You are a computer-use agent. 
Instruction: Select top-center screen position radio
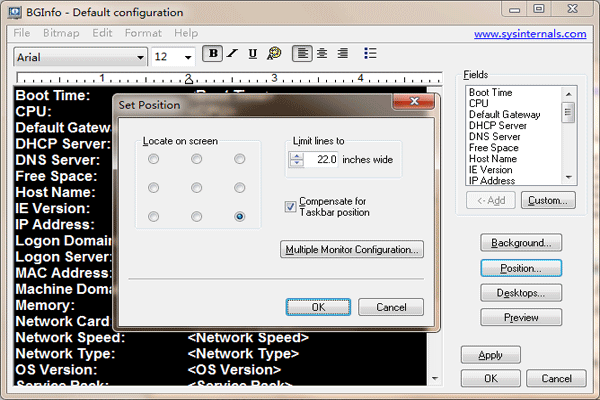(x=197, y=158)
